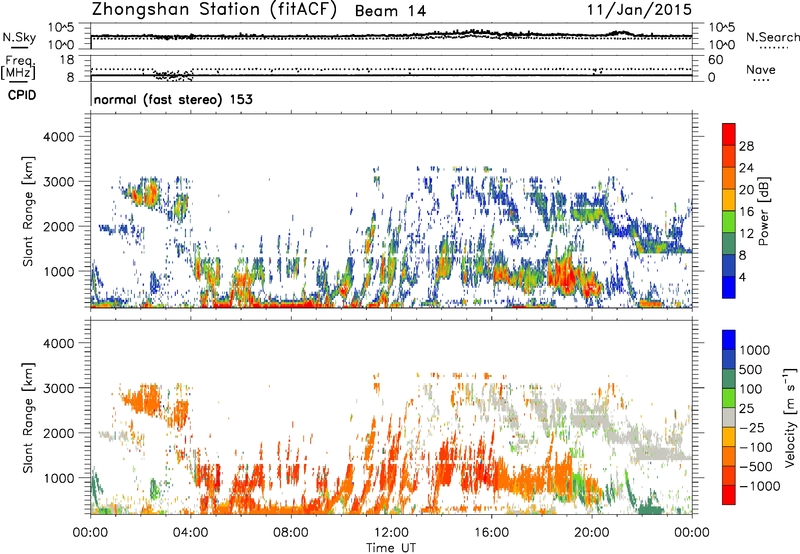The height and width of the screenshot is (554, 800).
Task: Click velocity colorbar value '-100'
Action: (x=756, y=447)
